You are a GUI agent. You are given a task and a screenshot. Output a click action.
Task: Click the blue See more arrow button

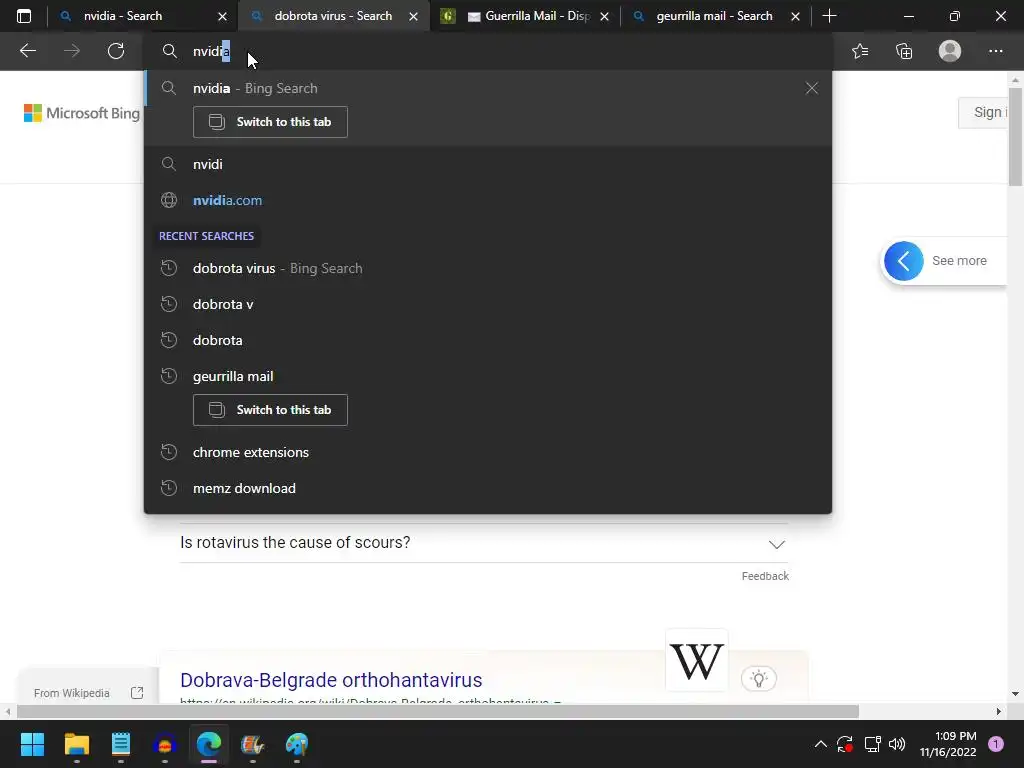coord(904,261)
